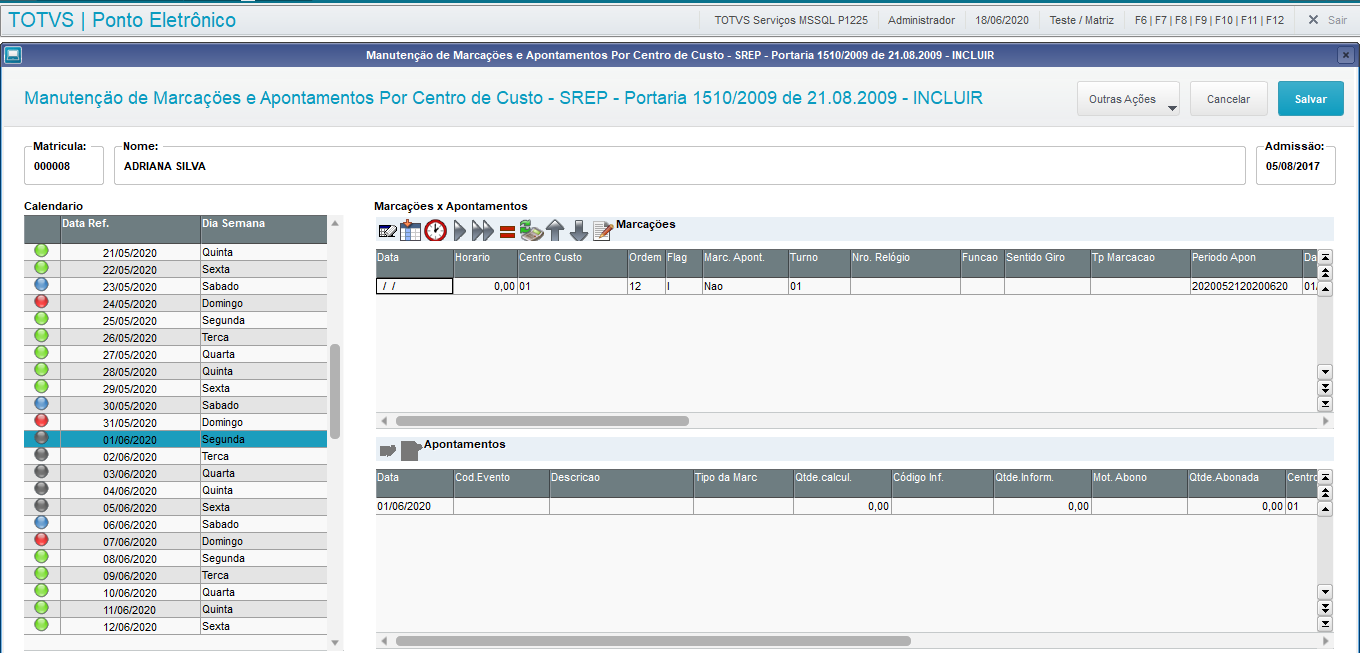1360x653 pixels.
Task: Click the double fast-forward arrow in Marcações toolbar
Action: tap(483, 231)
